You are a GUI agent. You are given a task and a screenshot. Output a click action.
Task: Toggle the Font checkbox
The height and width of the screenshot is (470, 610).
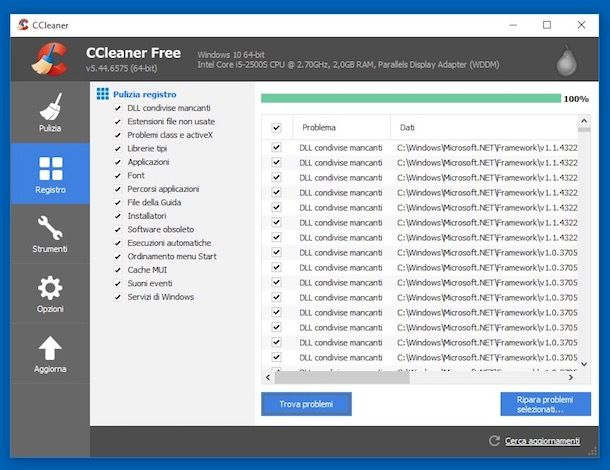[x=117, y=175]
